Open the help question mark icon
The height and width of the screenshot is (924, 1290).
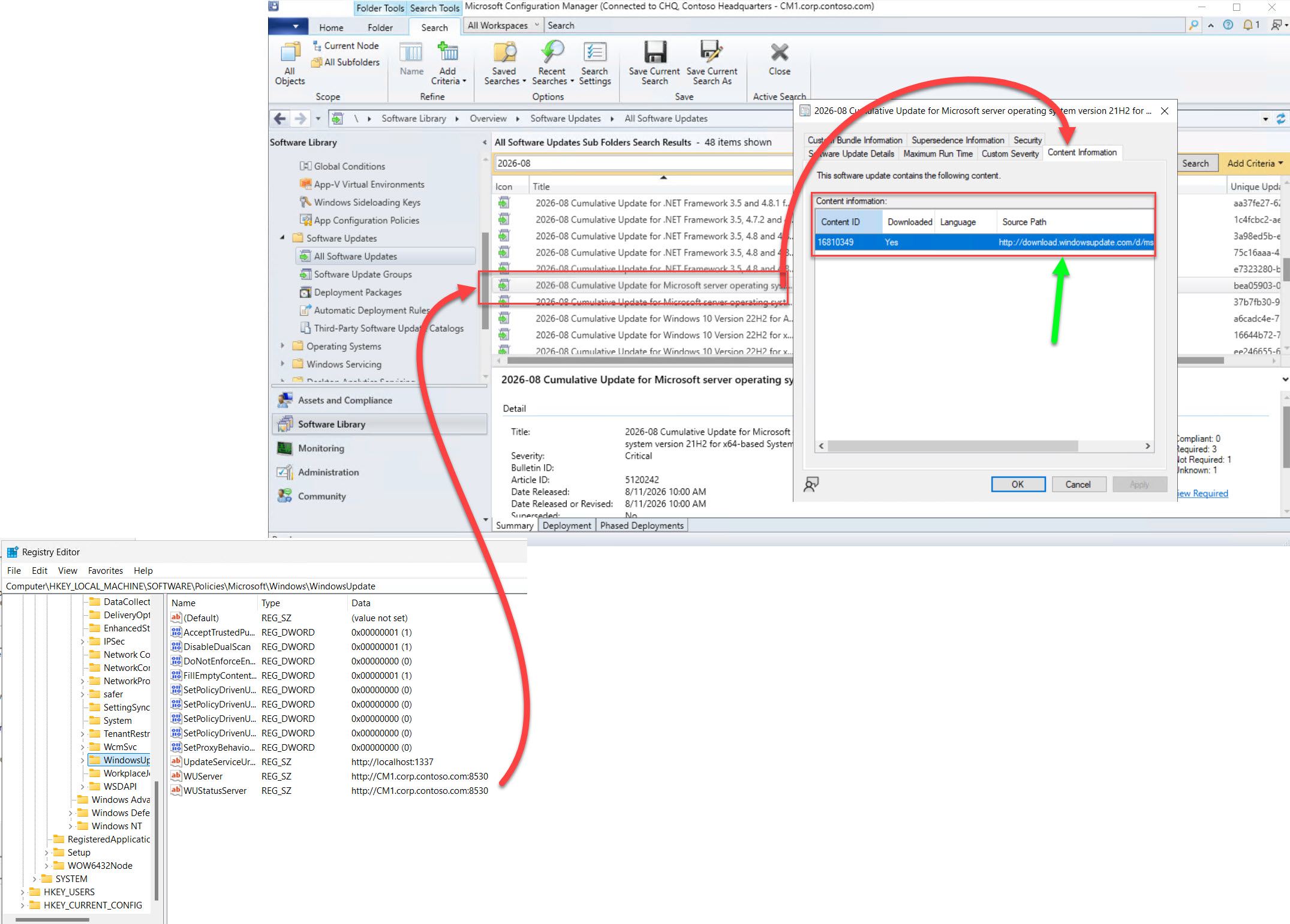(x=1228, y=25)
